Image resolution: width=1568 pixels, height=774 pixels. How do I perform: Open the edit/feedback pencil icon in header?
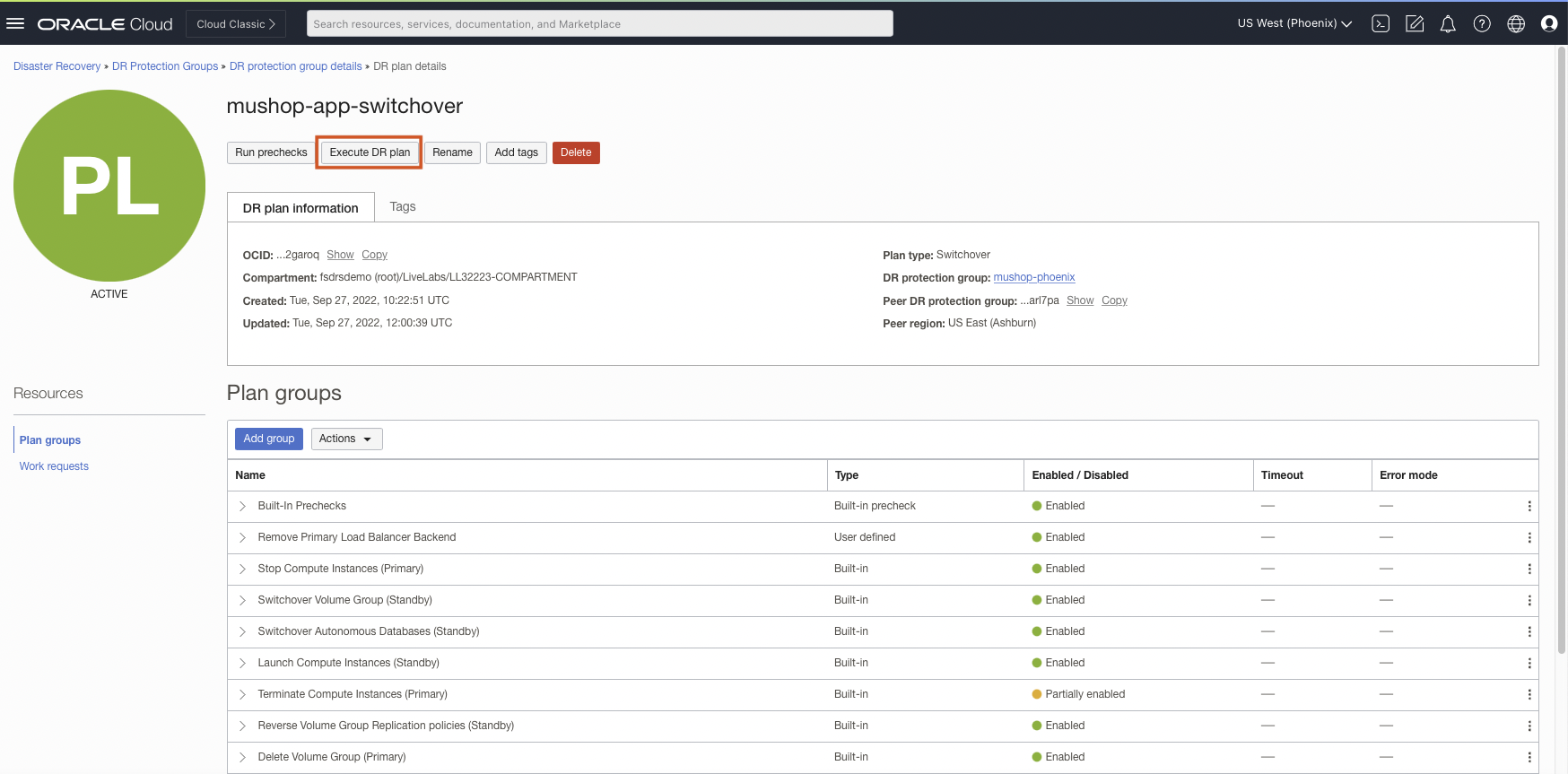click(x=1415, y=24)
